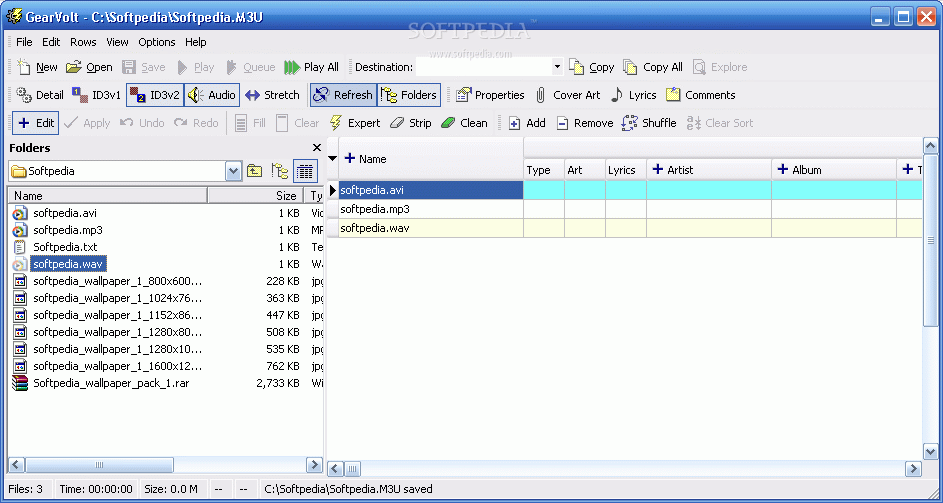Select Softpedia_wallpaper_pack_1.rar file
Viewport: 943px width, 503px height.
(111, 383)
